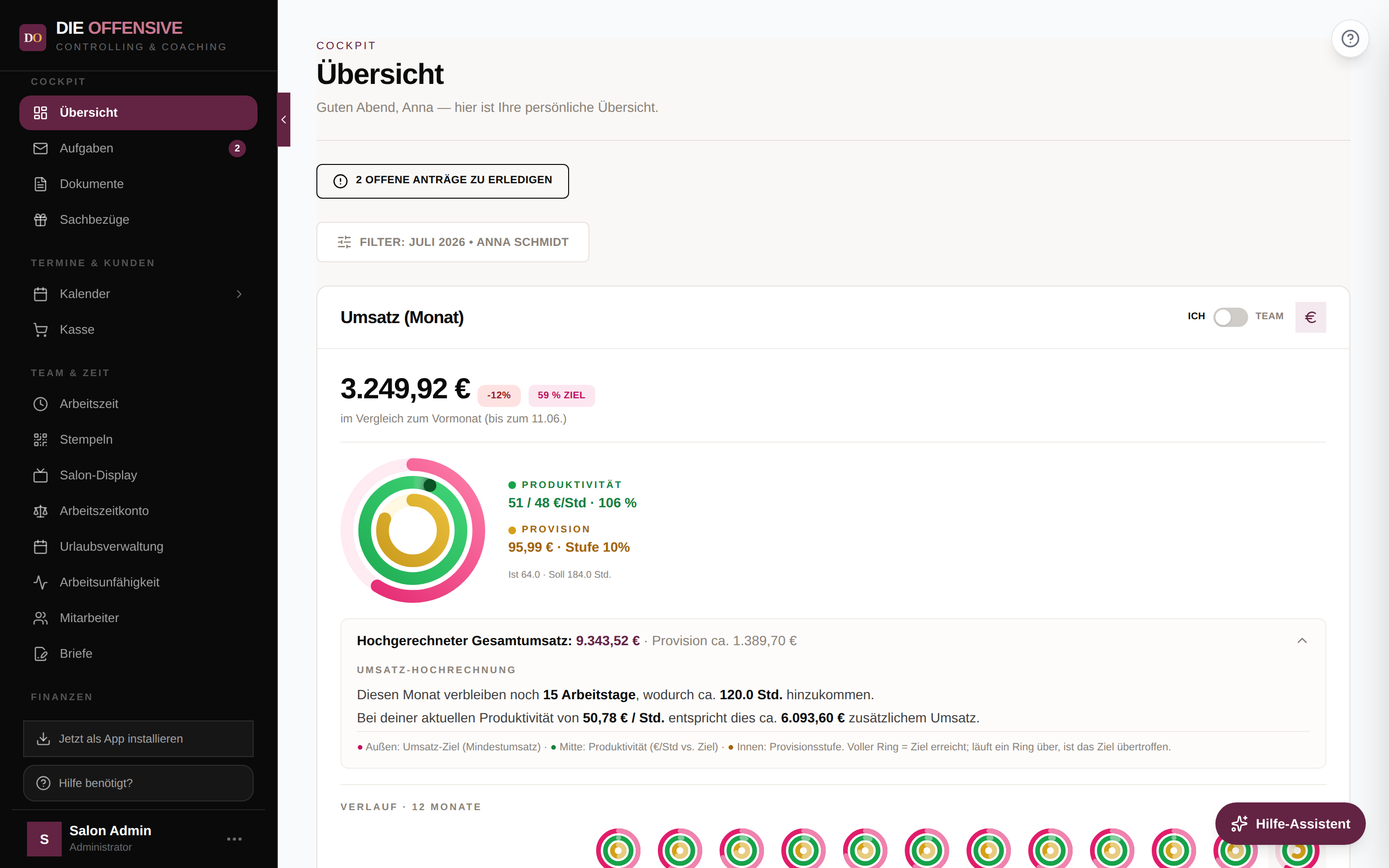Click the green Produktivität legend dot
This screenshot has width=1389, height=868.
click(512, 485)
